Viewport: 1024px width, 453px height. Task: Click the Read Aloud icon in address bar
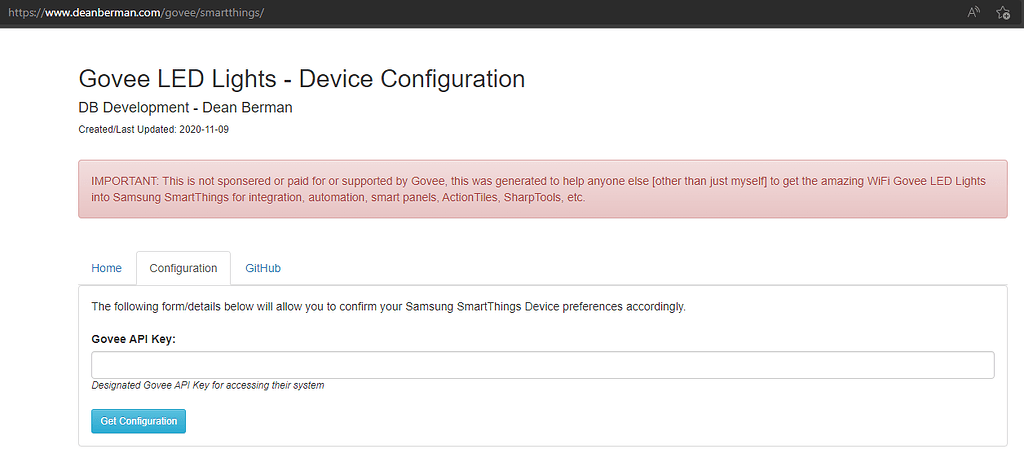coord(973,12)
